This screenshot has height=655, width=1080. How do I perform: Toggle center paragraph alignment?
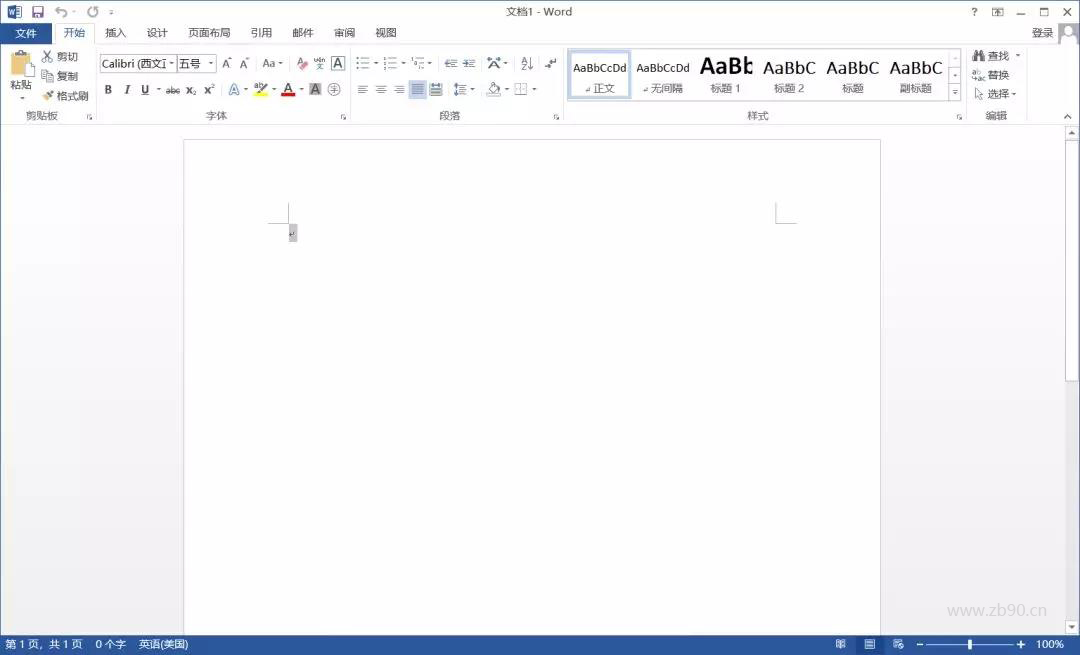pyautogui.click(x=380, y=89)
